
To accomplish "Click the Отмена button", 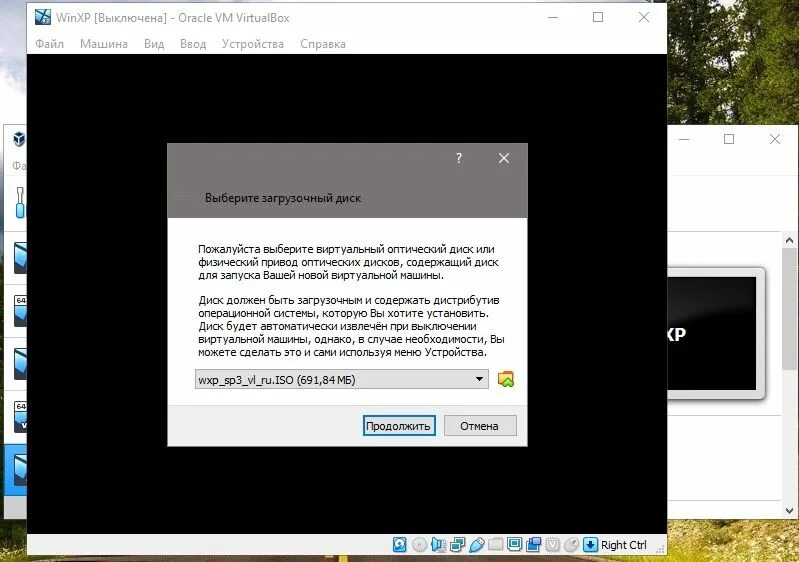I will point(480,425).
